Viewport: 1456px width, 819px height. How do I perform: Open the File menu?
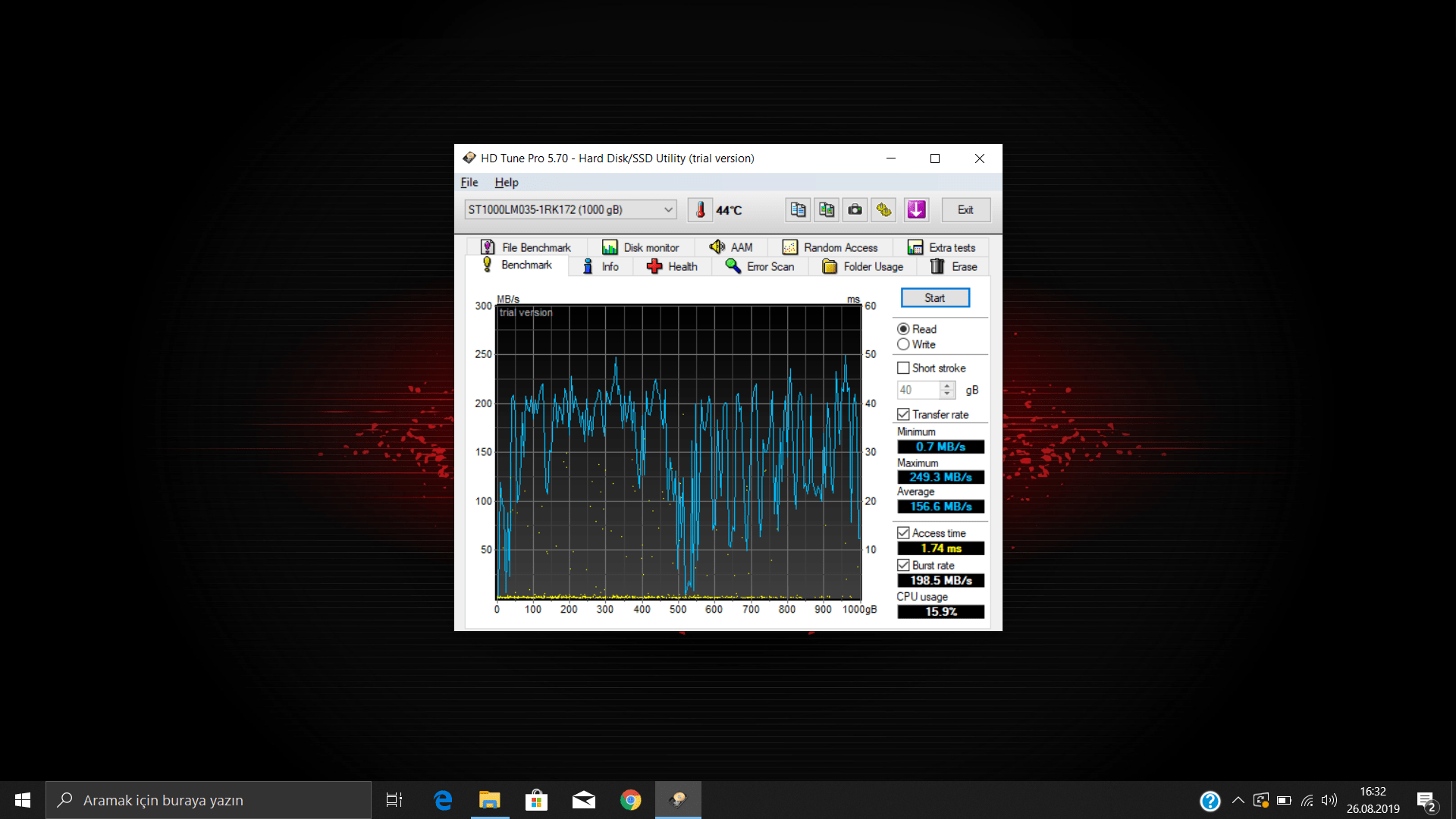point(469,182)
